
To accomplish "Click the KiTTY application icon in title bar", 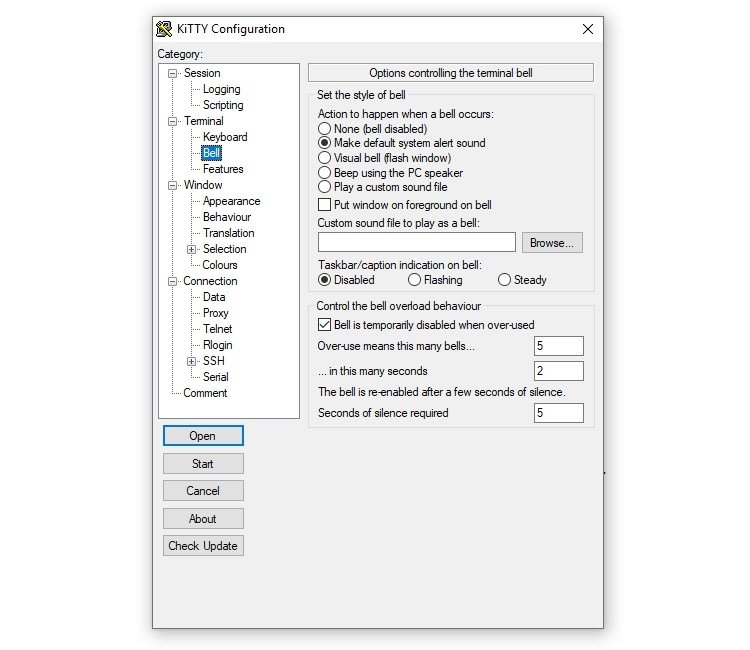I will 164,29.
